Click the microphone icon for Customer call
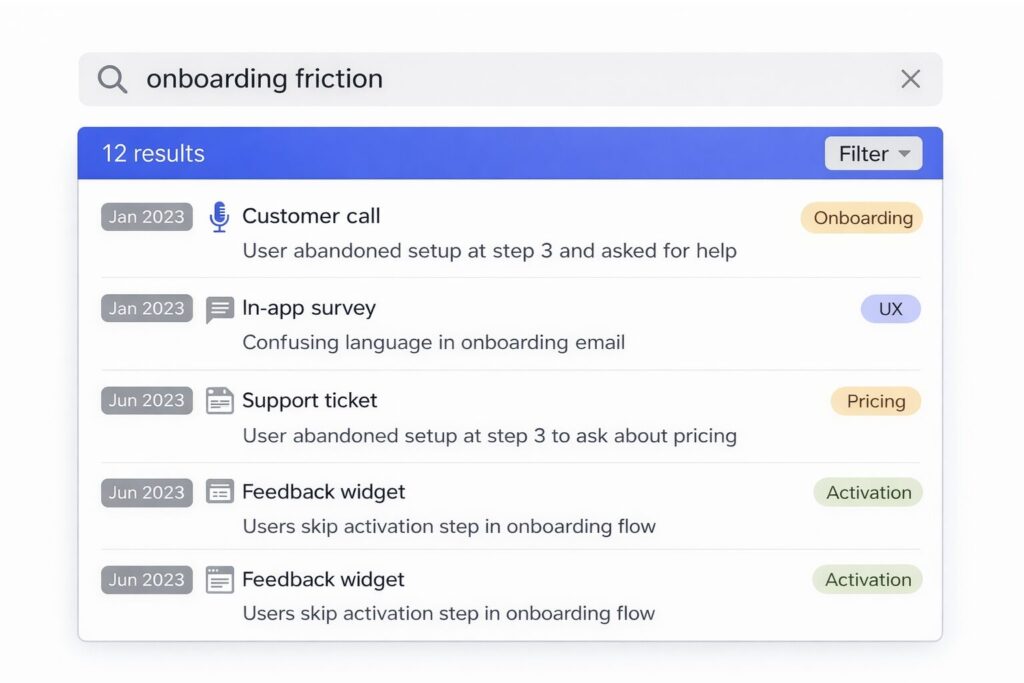This screenshot has height=683, width=1024. pos(219,217)
